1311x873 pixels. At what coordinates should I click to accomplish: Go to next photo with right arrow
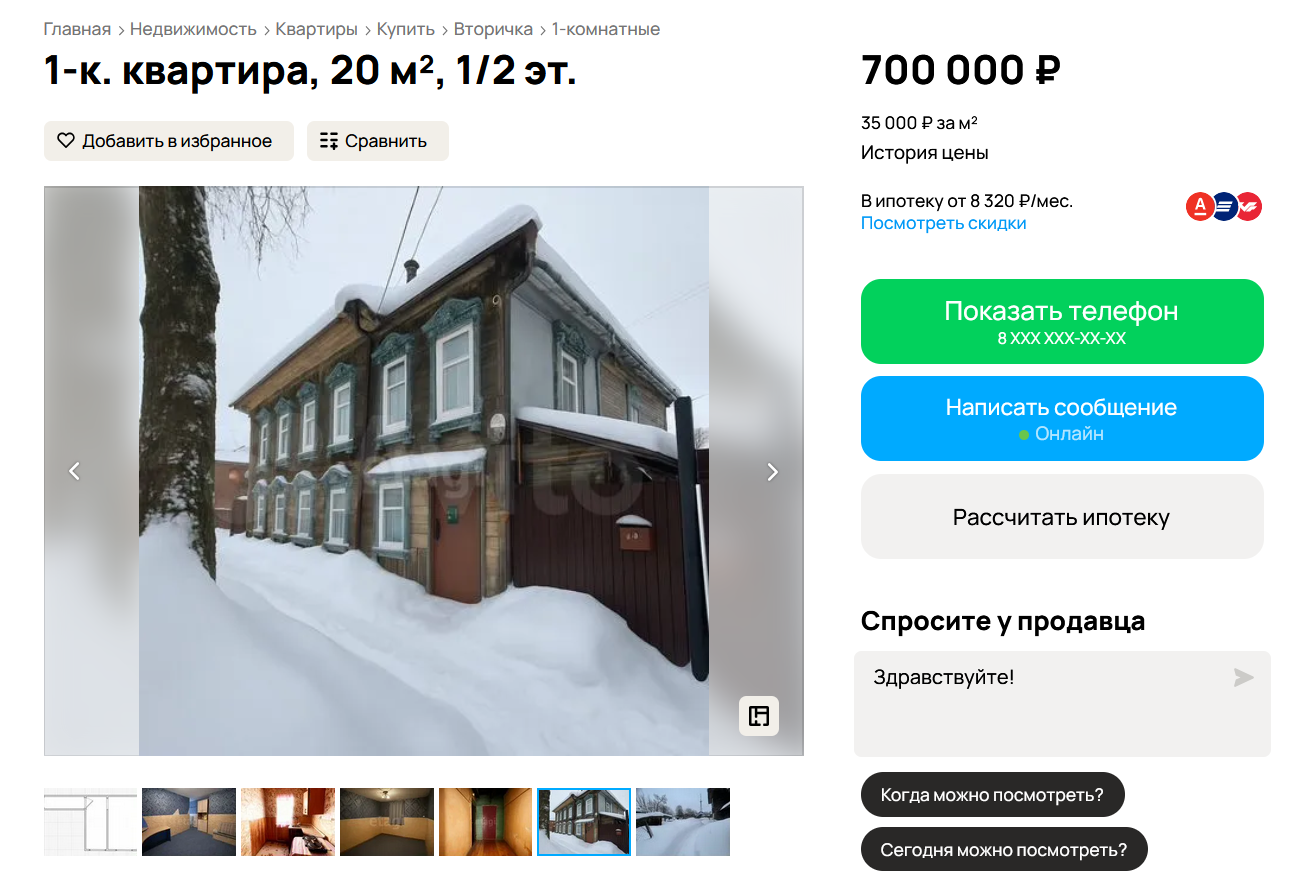click(772, 471)
